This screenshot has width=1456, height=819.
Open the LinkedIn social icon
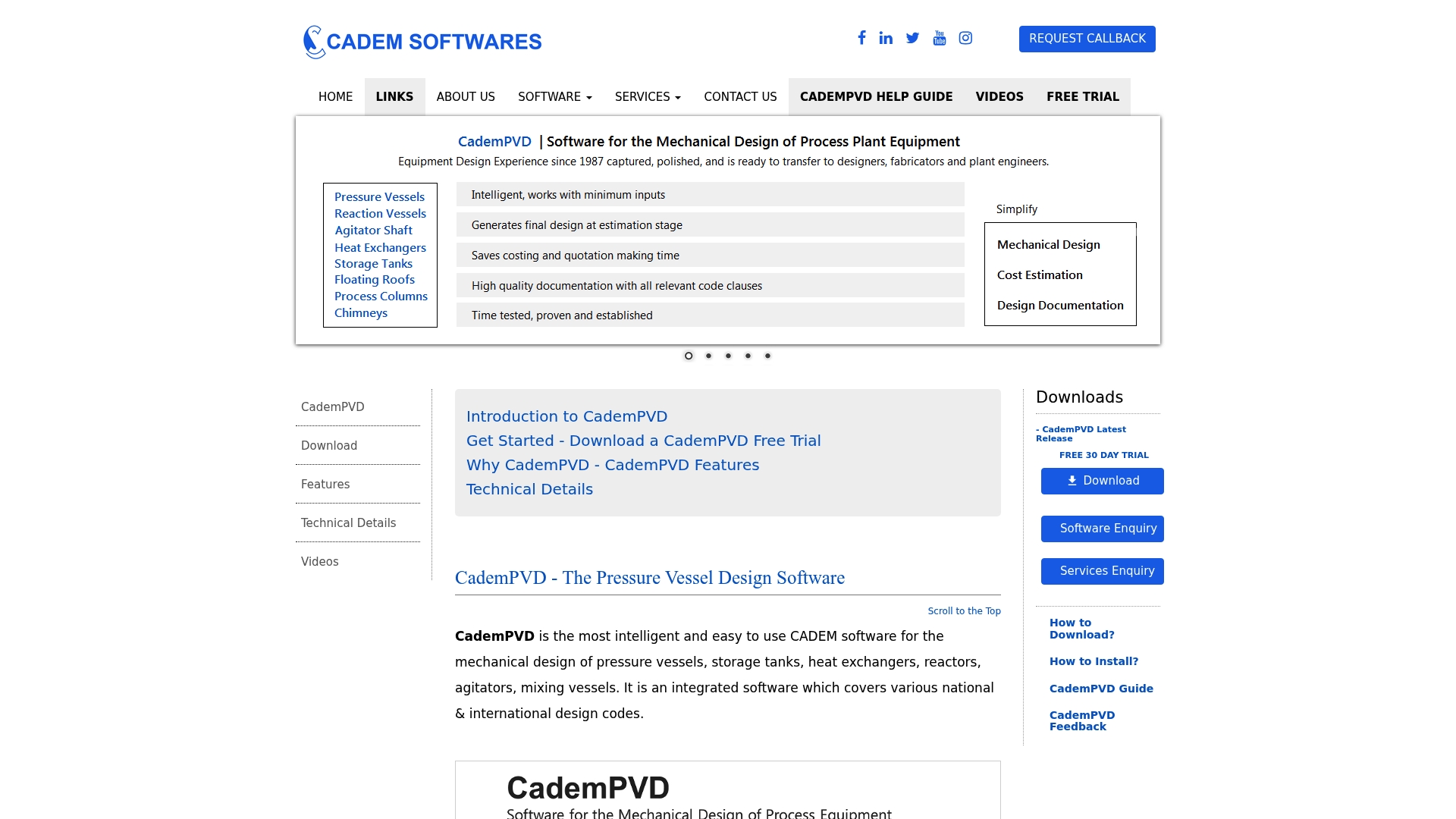pos(886,38)
